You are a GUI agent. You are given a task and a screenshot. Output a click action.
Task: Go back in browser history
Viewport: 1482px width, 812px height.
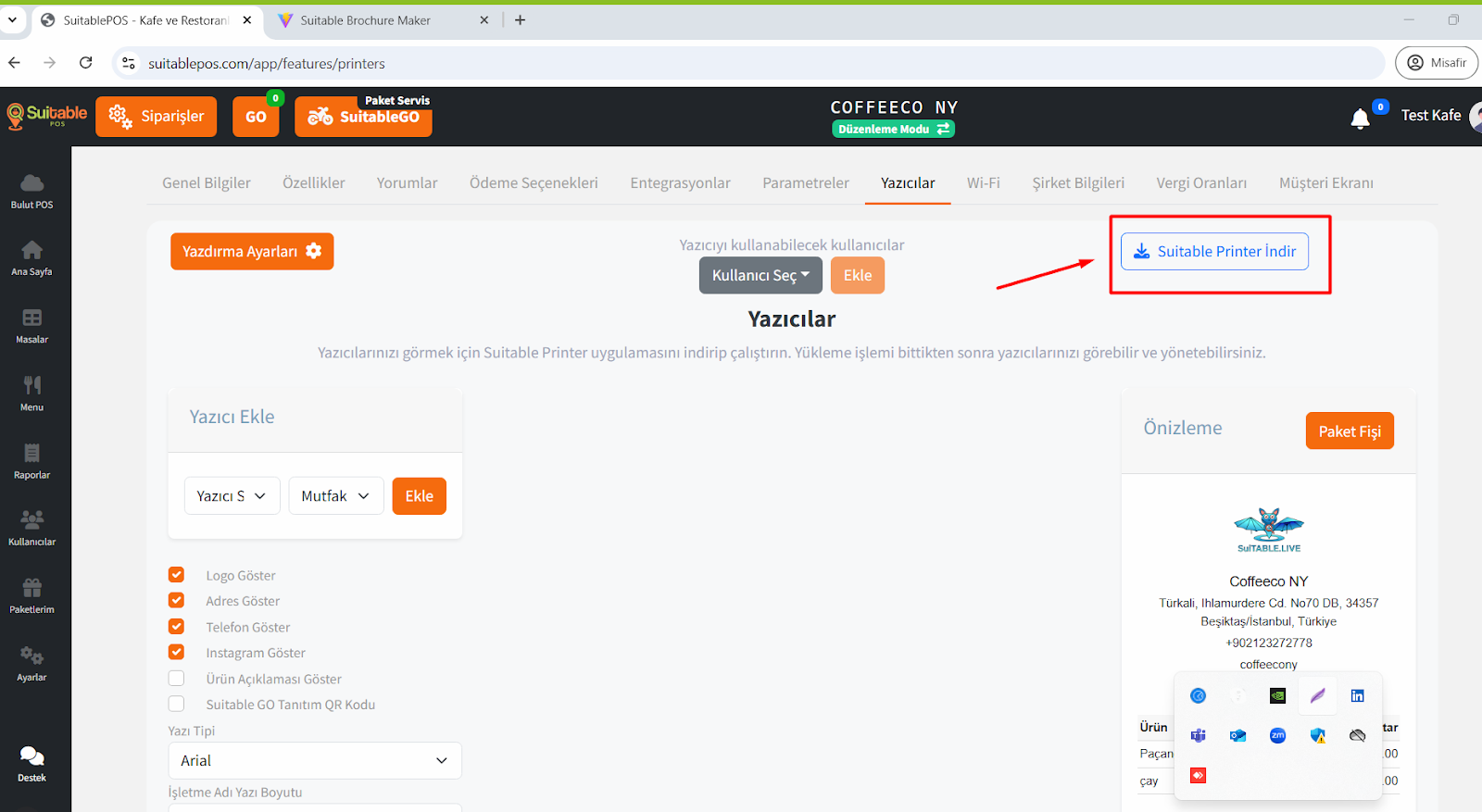coord(15,63)
